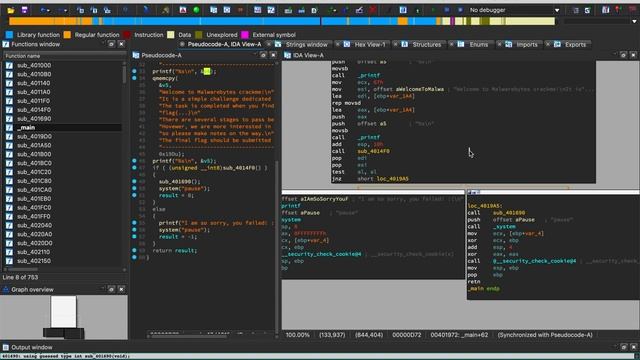This screenshot has height=360, width=640.
Task: Click the External symbol magenta swatch
Action: click(x=245, y=35)
